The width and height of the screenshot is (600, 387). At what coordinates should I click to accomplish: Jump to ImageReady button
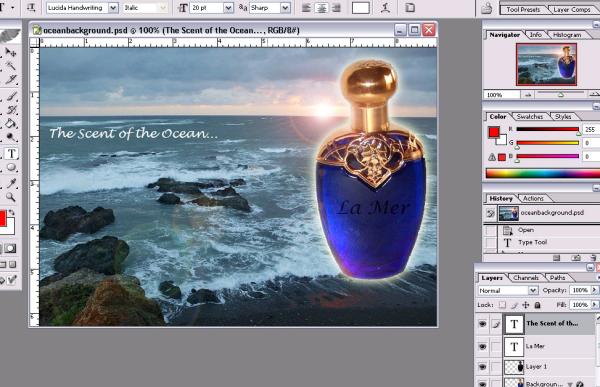11,280
